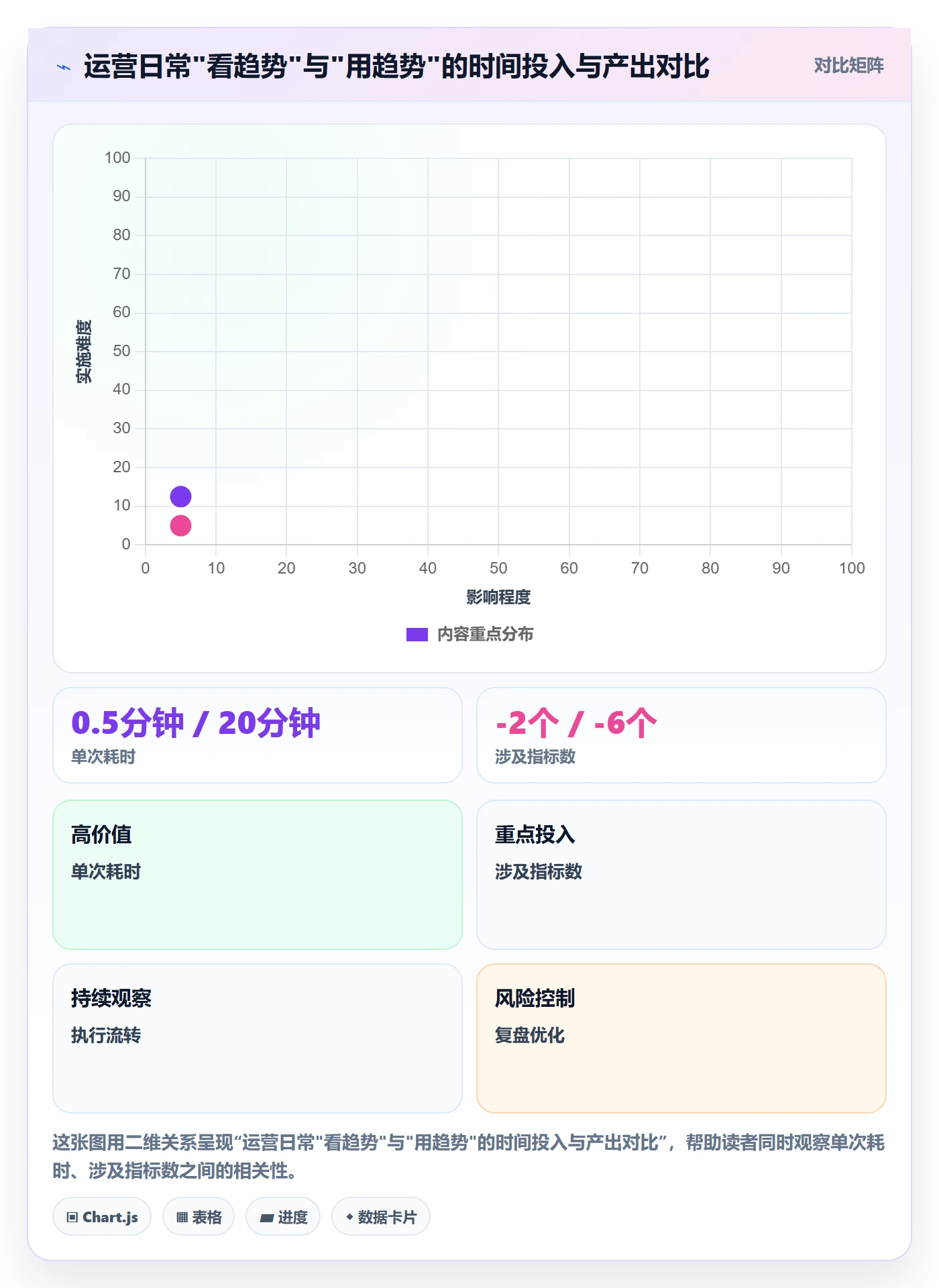
Task: Click 执行流转 inside the 持续观察 card
Action: tap(106, 1035)
